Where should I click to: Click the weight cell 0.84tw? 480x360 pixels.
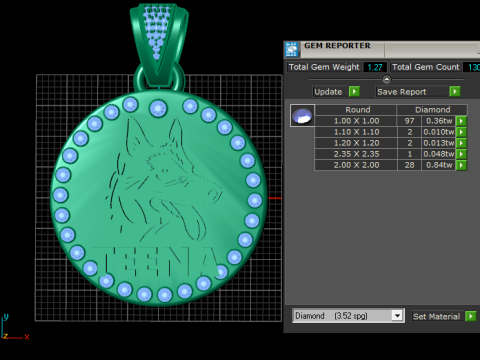(x=439, y=165)
